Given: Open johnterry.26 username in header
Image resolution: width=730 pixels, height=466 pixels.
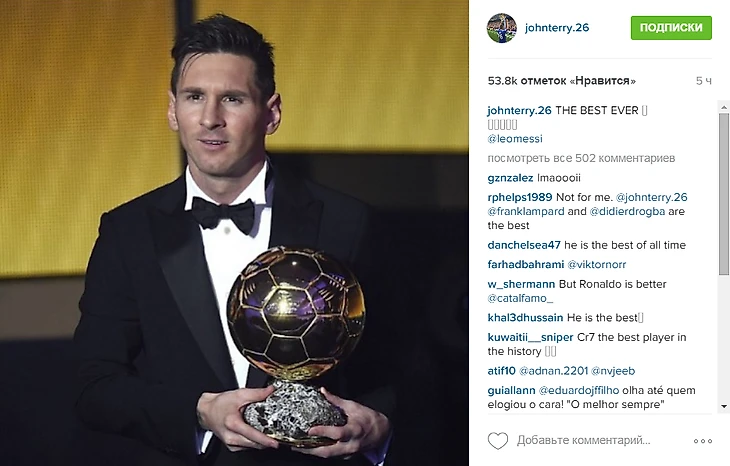Looking at the screenshot, I should (557, 27).
